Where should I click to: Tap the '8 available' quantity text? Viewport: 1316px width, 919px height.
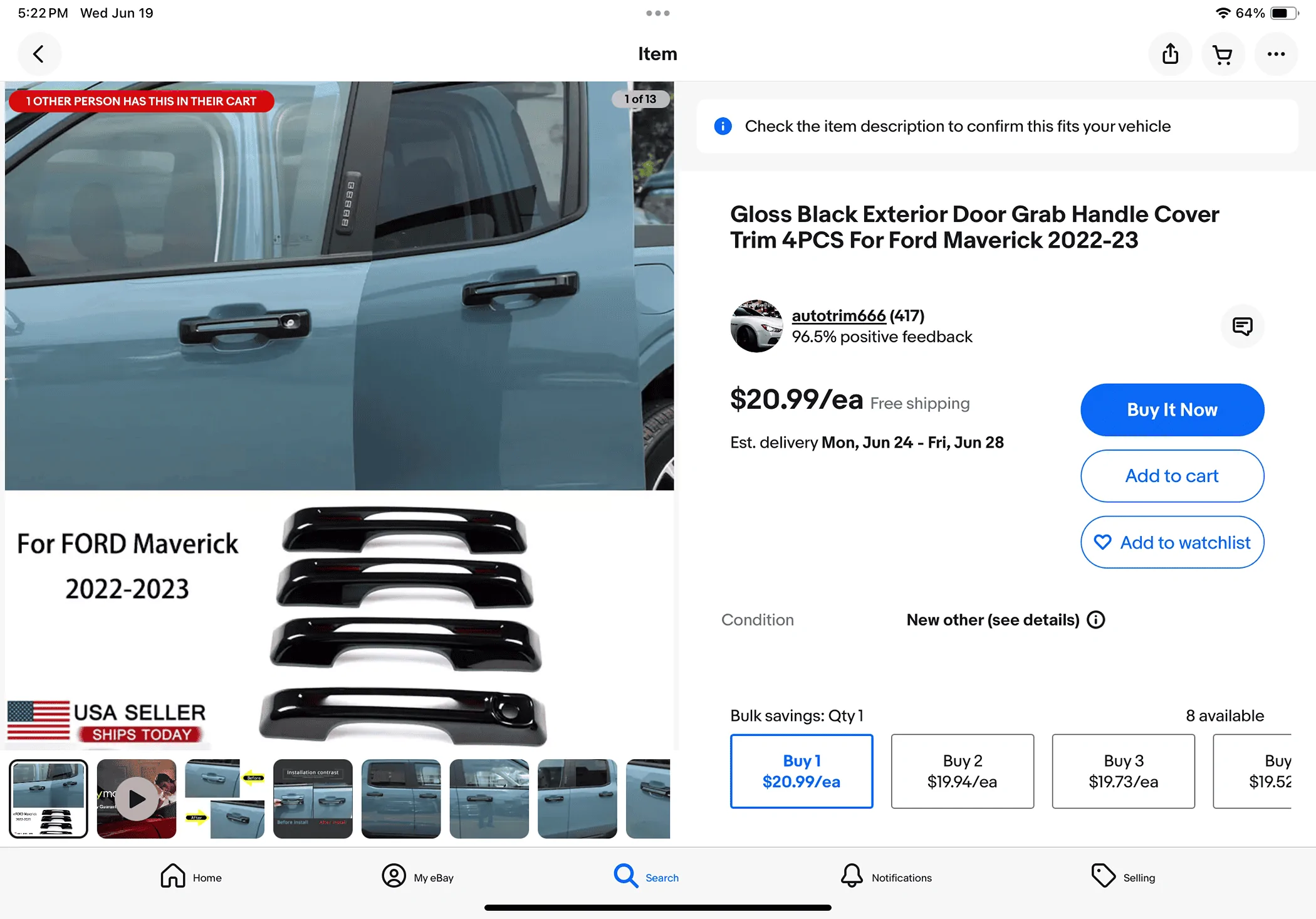(x=1225, y=715)
